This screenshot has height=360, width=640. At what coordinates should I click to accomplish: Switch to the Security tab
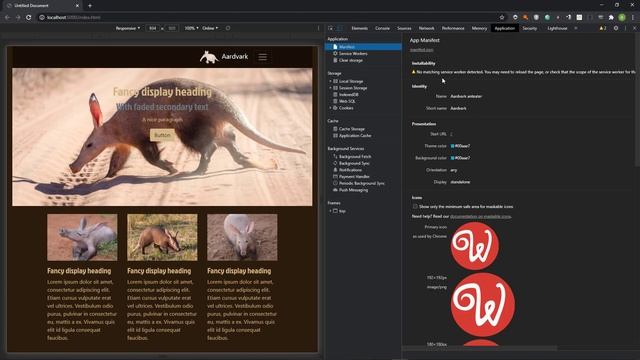[530, 28]
